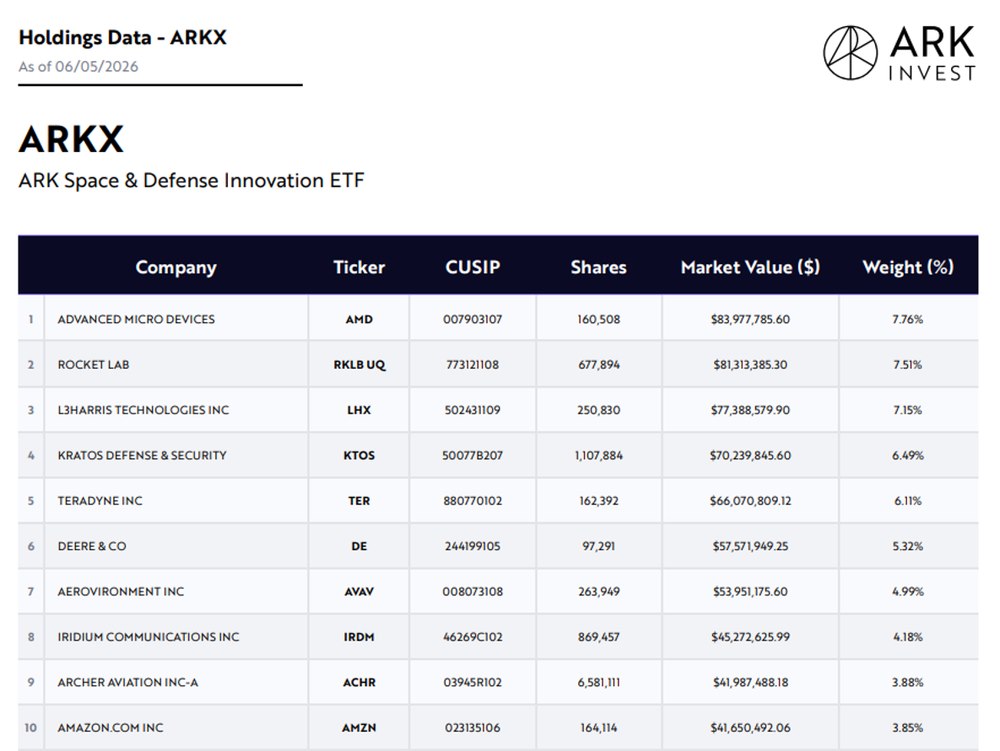This screenshot has width=1000, height=751.
Task: Select weight 7.51% cell
Action: (908, 365)
